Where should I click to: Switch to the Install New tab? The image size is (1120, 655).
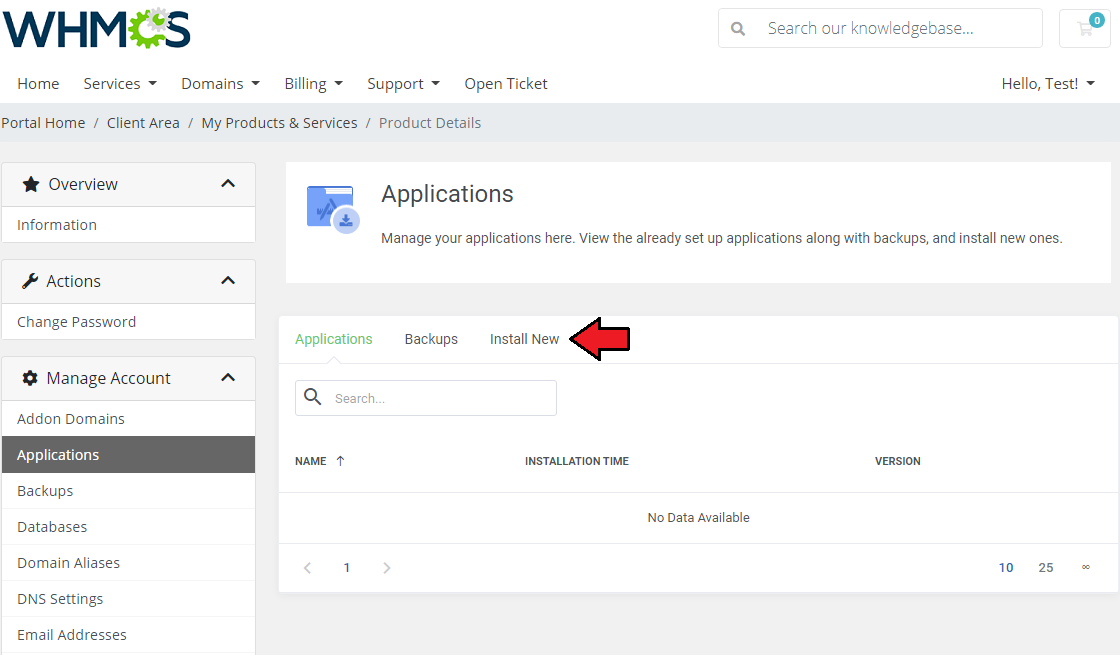point(524,339)
